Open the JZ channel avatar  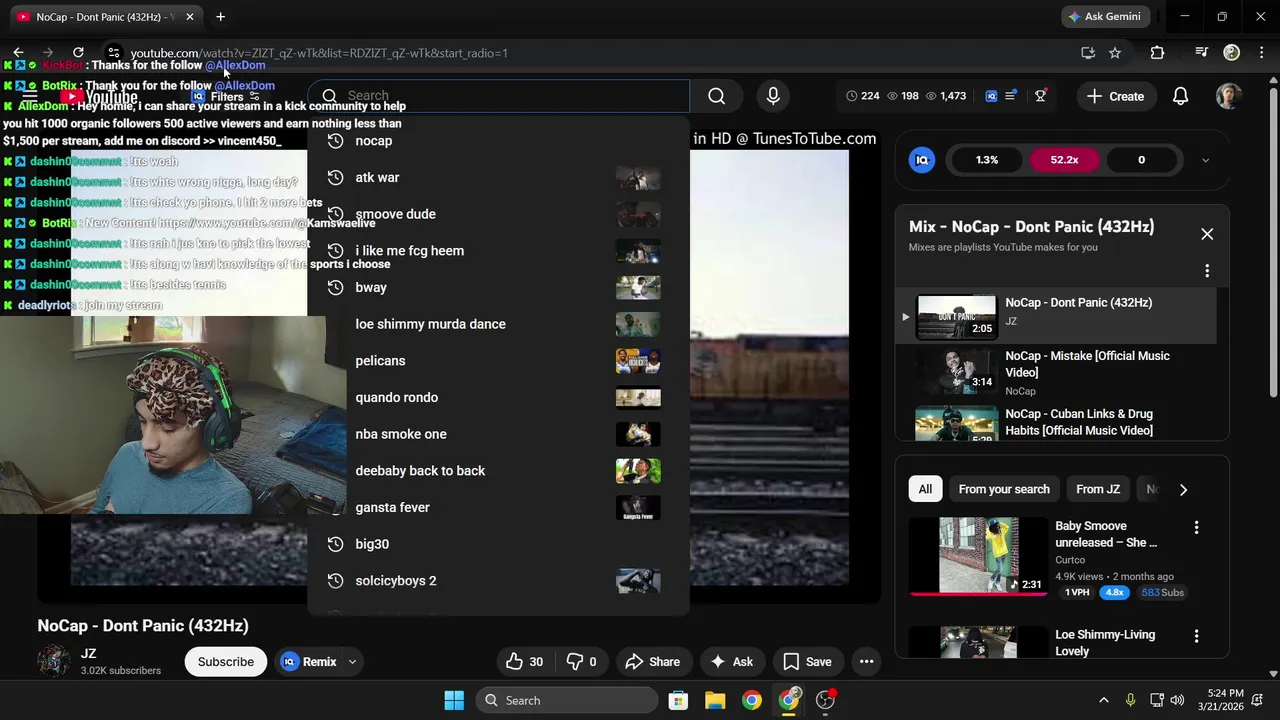54,661
